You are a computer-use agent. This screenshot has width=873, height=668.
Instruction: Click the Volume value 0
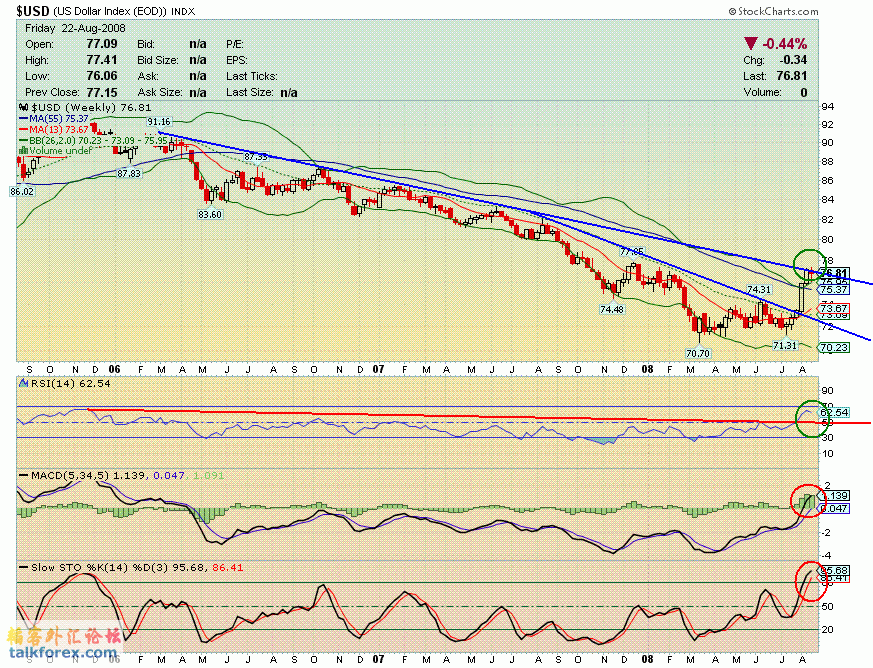click(804, 92)
